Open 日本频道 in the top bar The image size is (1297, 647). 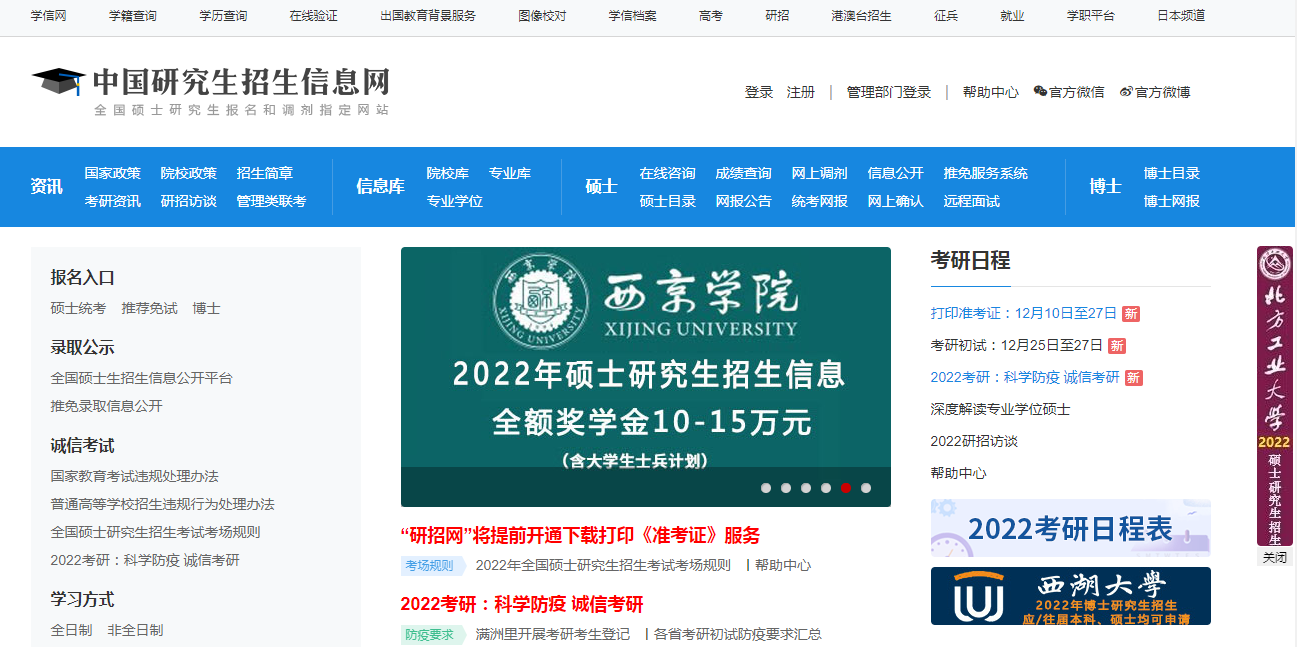[1181, 16]
